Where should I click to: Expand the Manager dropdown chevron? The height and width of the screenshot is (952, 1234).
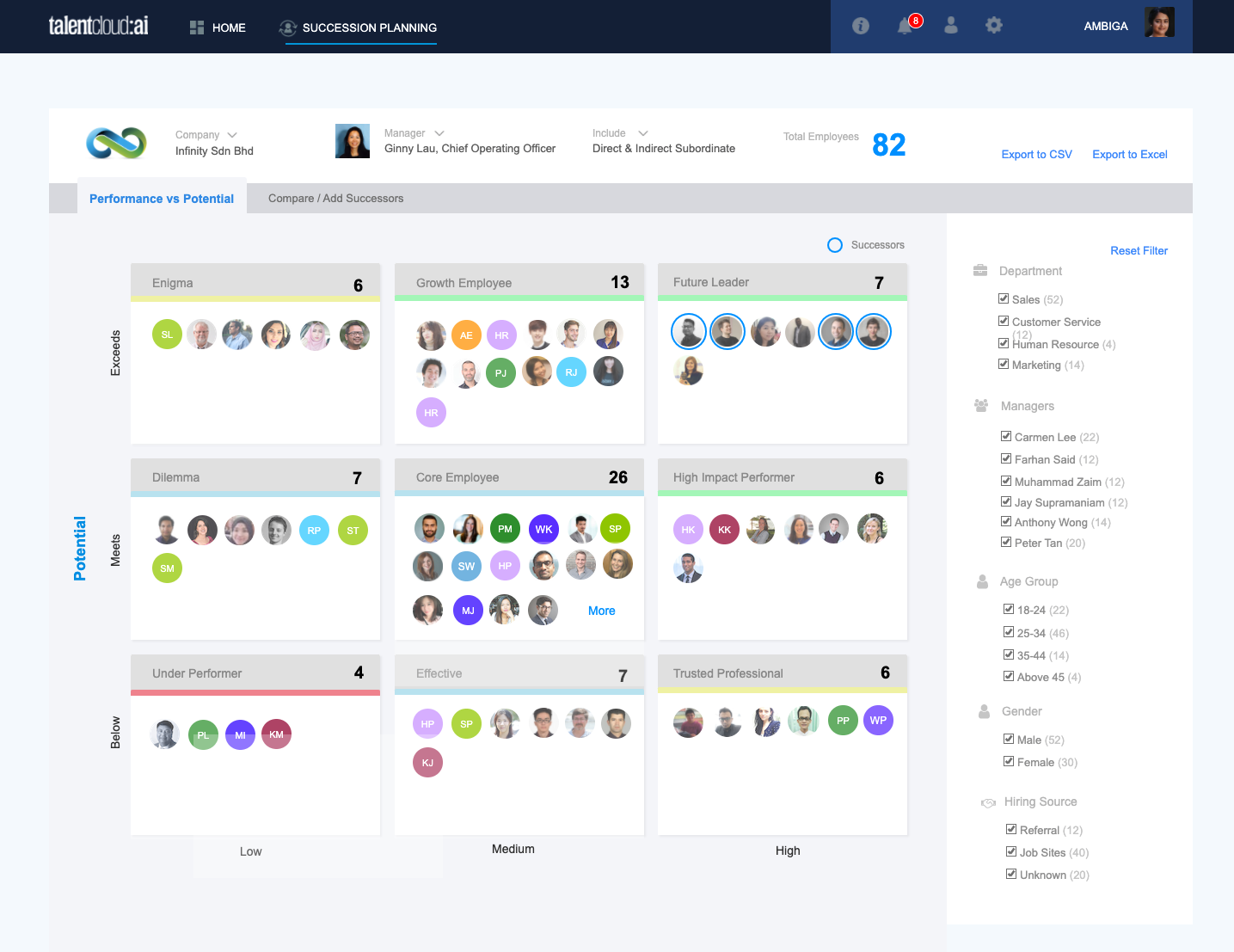click(439, 133)
